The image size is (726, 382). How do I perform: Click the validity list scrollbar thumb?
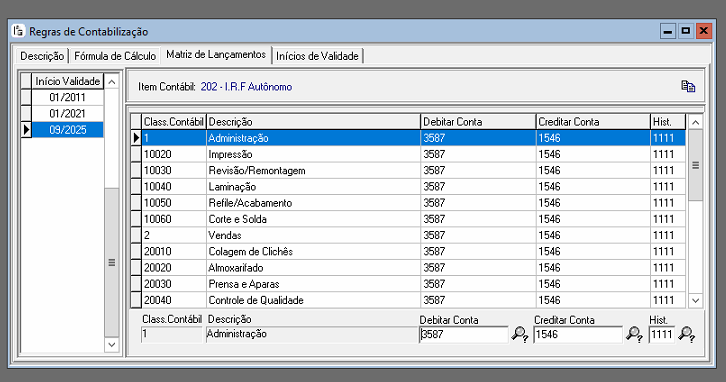pos(112,262)
